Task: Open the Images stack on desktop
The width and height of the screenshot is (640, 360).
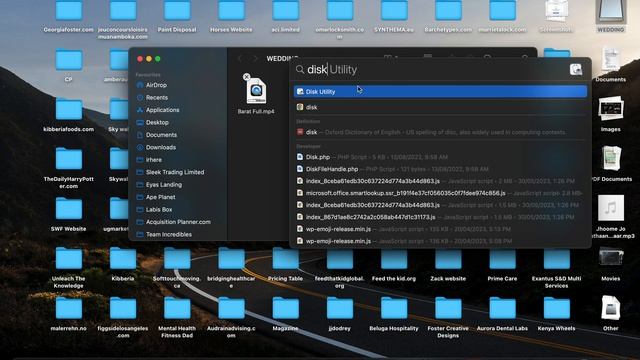Action: (x=611, y=114)
